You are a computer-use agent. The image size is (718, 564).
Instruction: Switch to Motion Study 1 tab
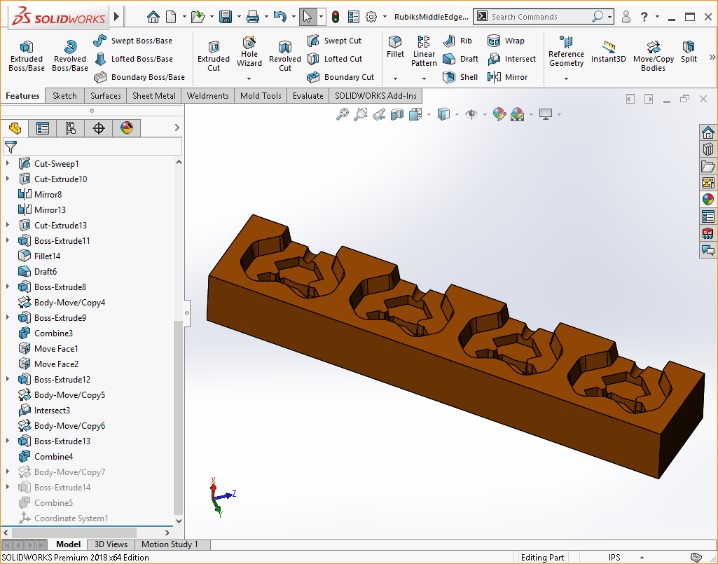[170, 544]
